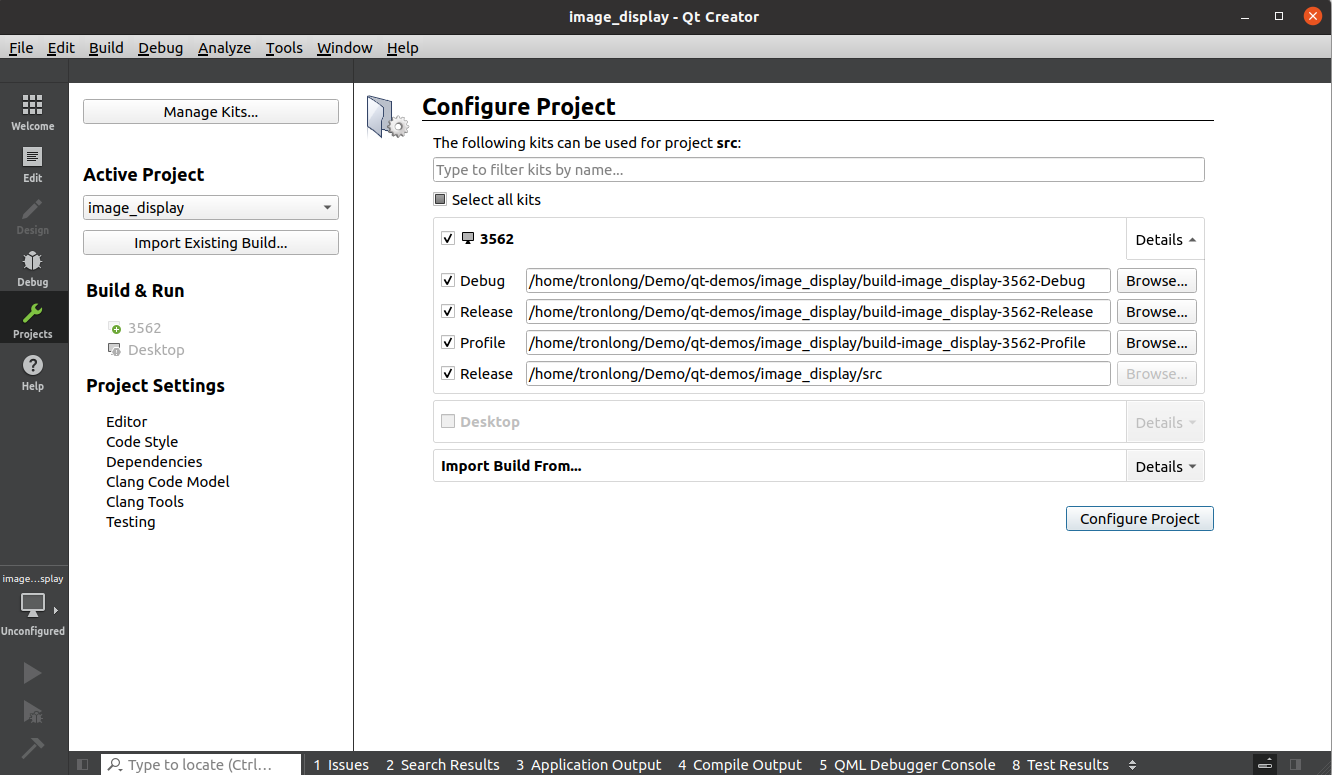
Task: Open the Build menu
Action: point(106,48)
